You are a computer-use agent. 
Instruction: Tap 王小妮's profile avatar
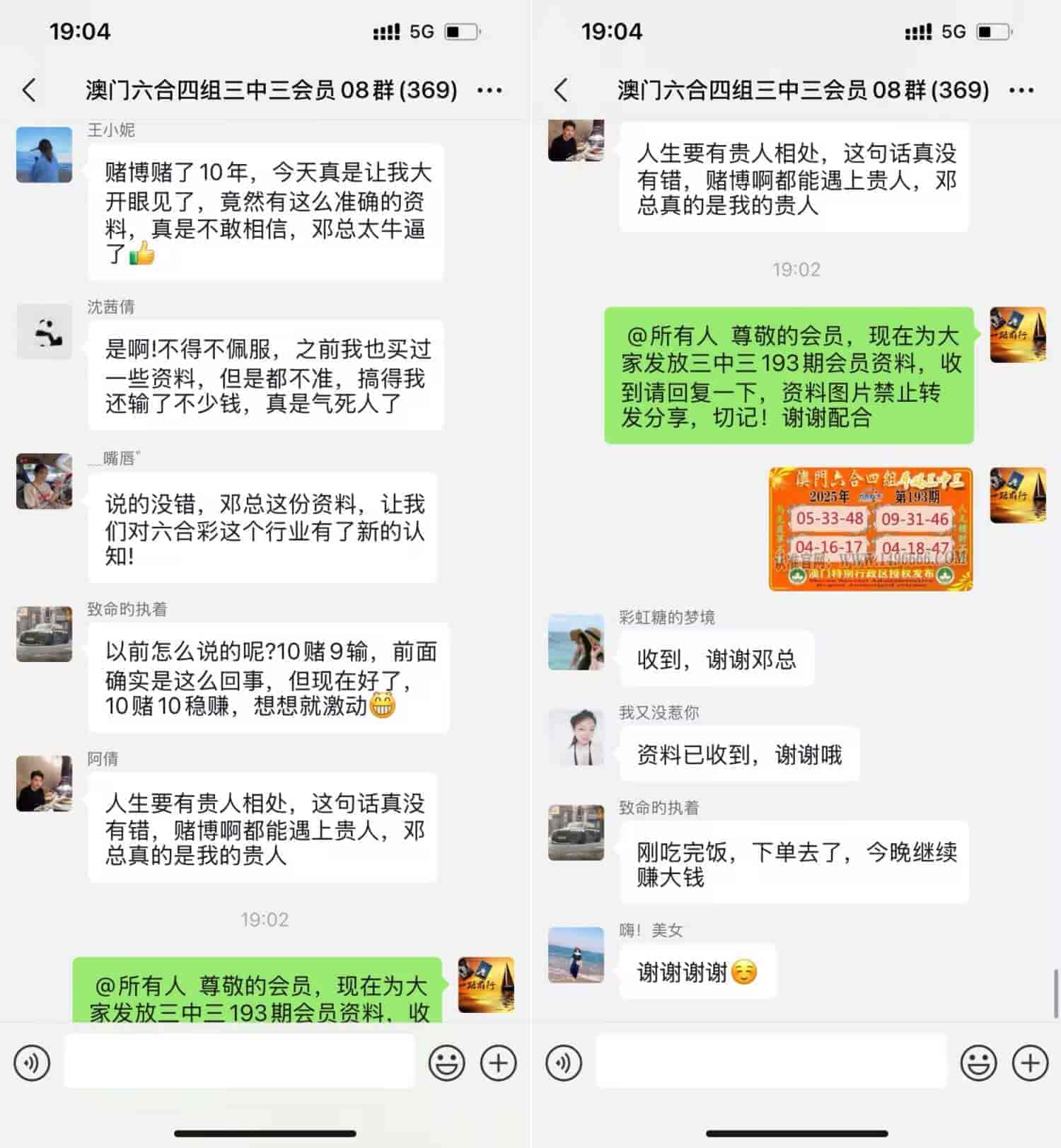[x=44, y=155]
